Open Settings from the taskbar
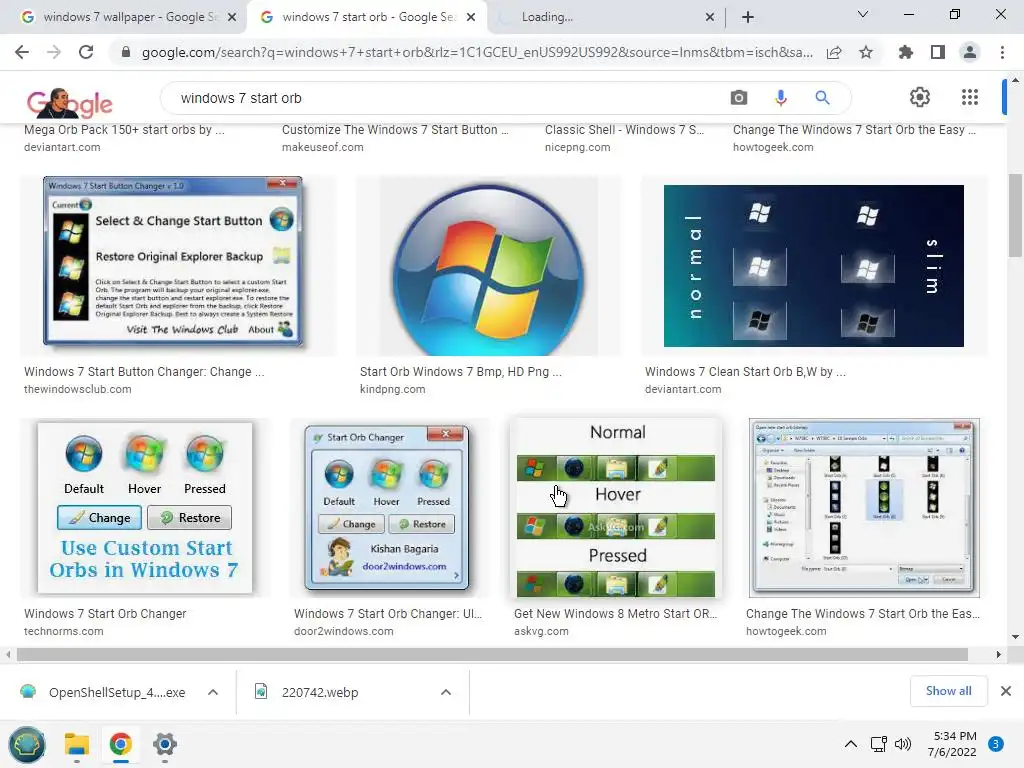This screenshot has width=1024, height=768. (165, 744)
